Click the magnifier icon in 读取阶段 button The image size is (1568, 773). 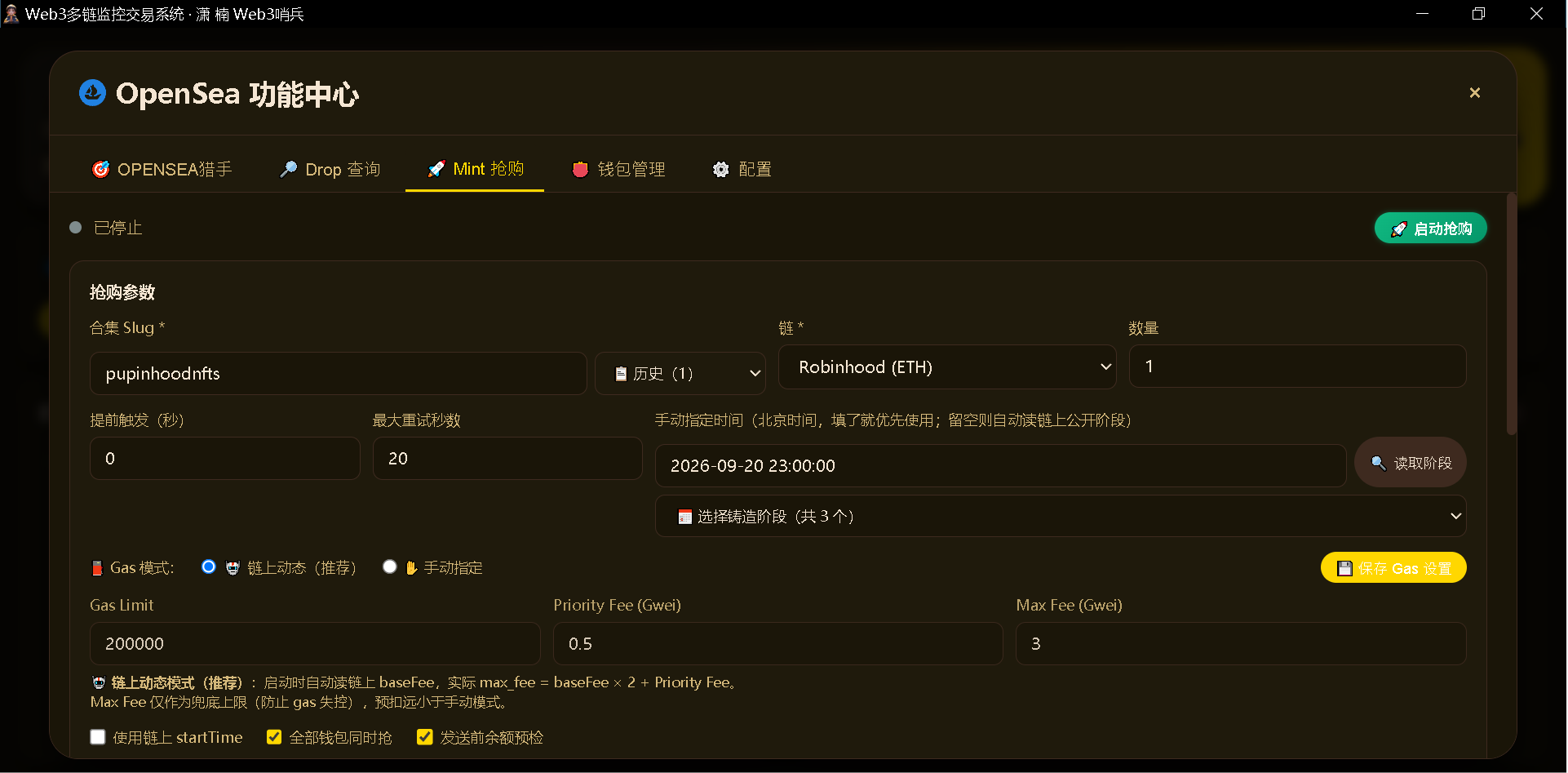point(1379,463)
